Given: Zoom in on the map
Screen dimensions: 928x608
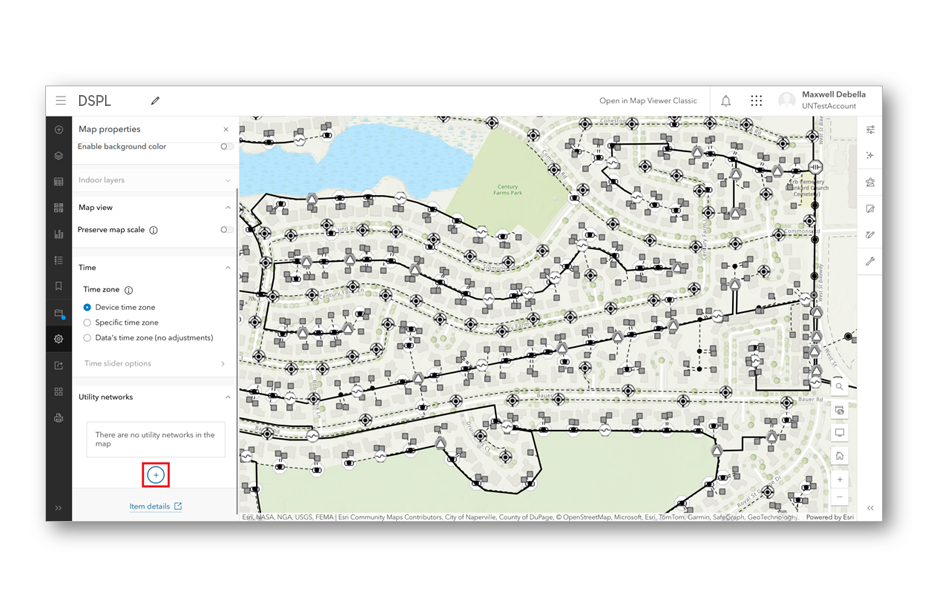Looking at the screenshot, I should [840, 480].
